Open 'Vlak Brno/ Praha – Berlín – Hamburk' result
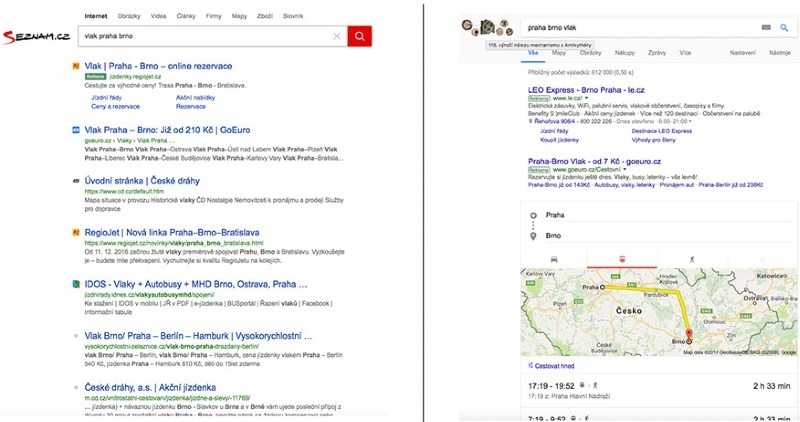This screenshot has height=422, width=800. (198, 336)
